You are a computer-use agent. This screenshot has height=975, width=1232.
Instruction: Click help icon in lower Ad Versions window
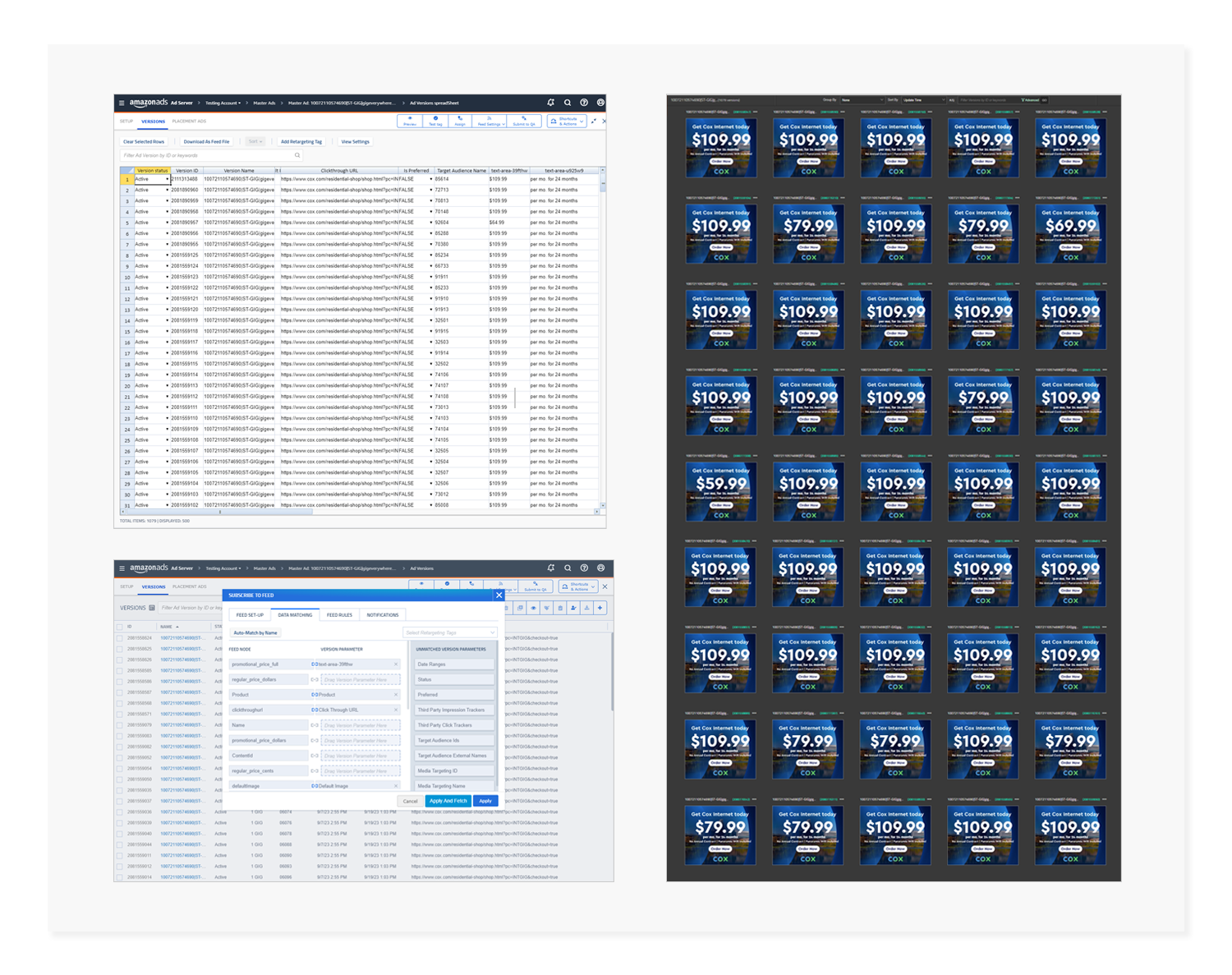(x=584, y=568)
